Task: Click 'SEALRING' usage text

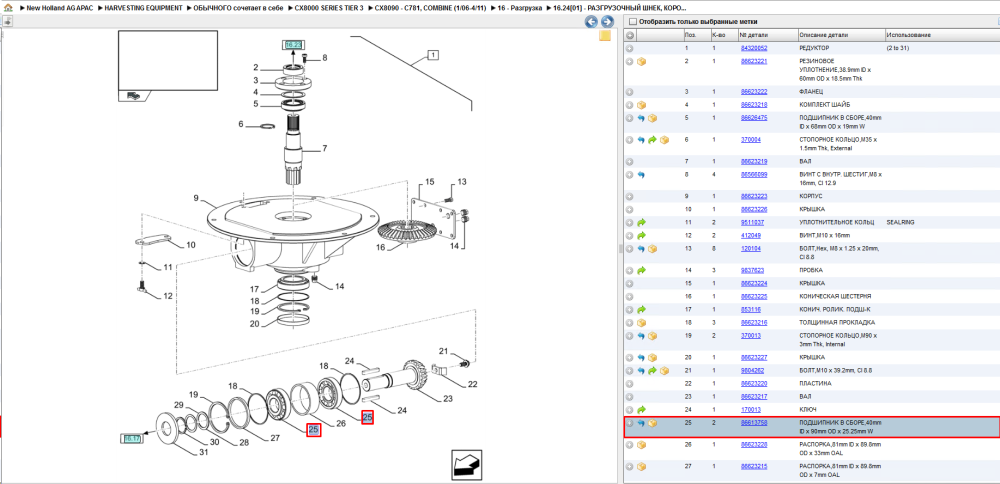Action: coord(901,223)
